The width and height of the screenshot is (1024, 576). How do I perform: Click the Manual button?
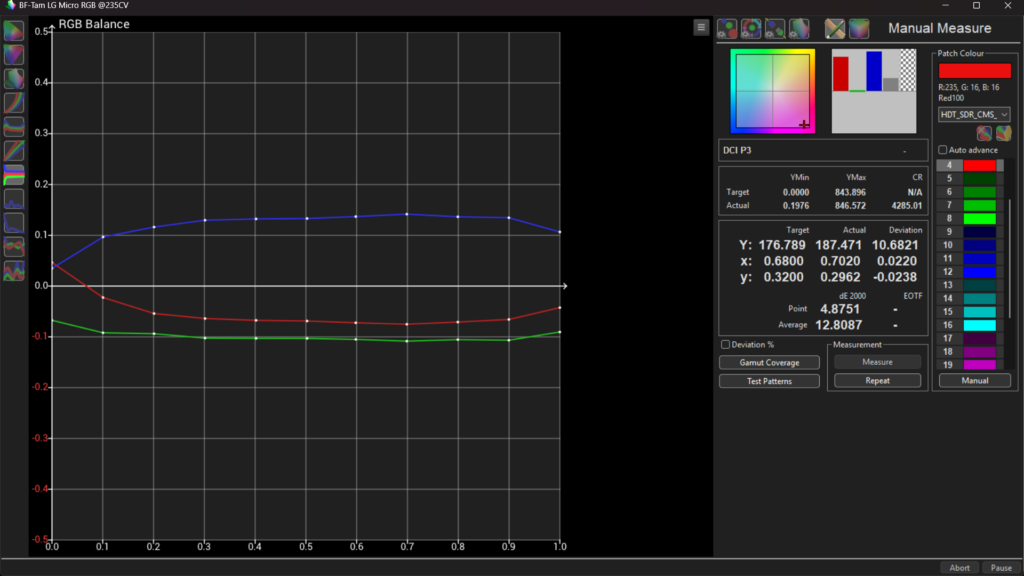click(x=974, y=381)
